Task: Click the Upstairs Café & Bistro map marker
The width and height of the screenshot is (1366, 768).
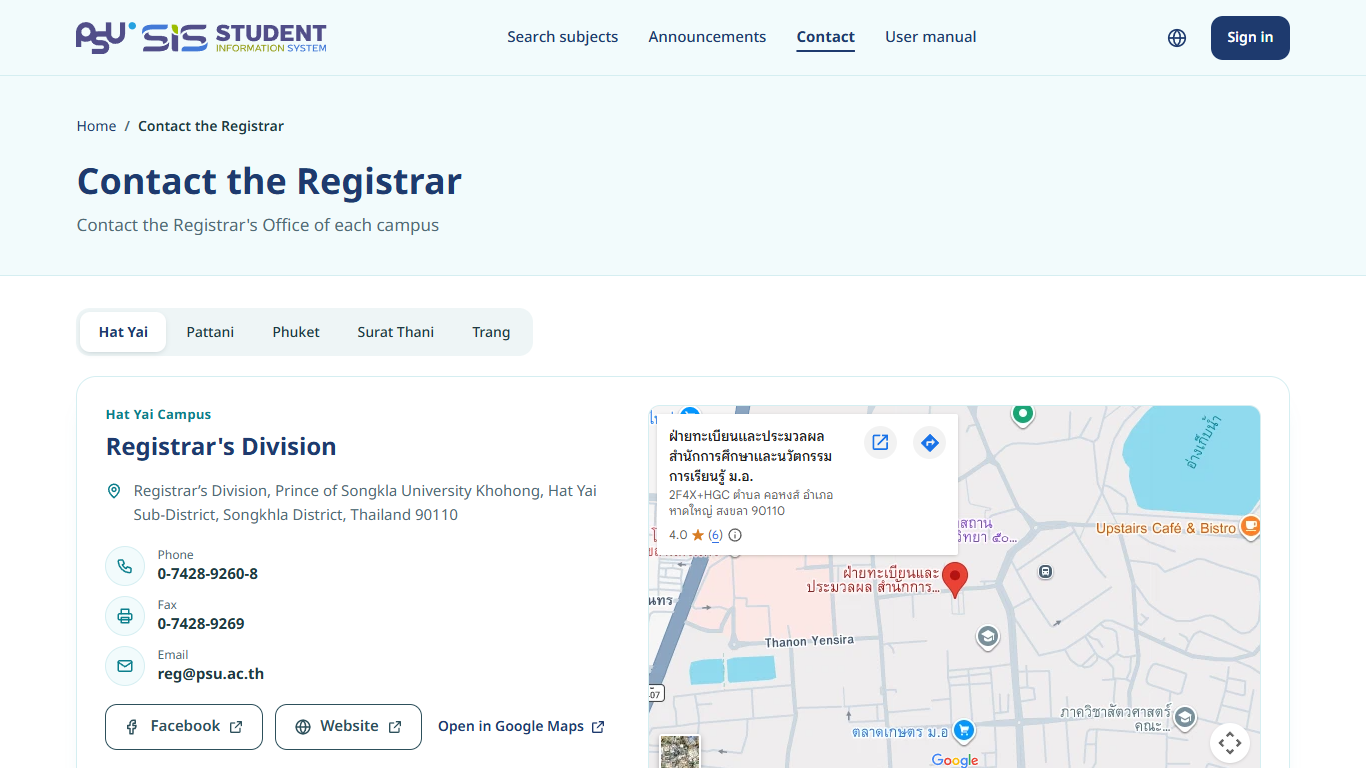Action: pos(1250,527)
